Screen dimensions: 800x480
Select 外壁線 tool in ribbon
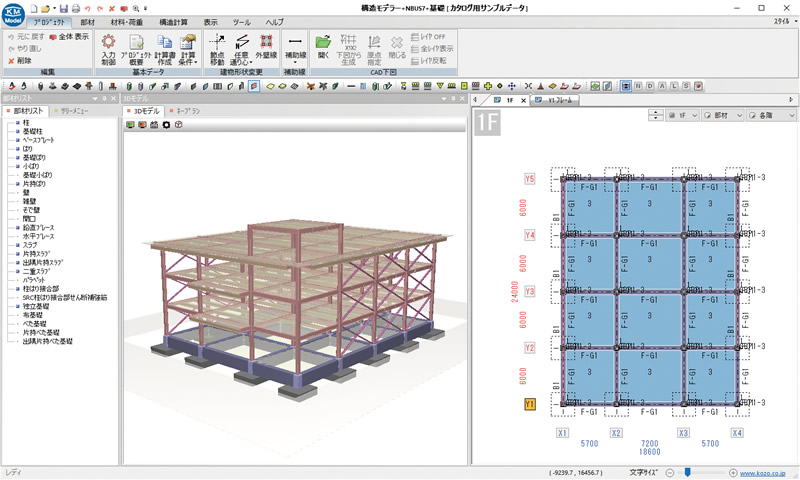click(x=266, y=46)
